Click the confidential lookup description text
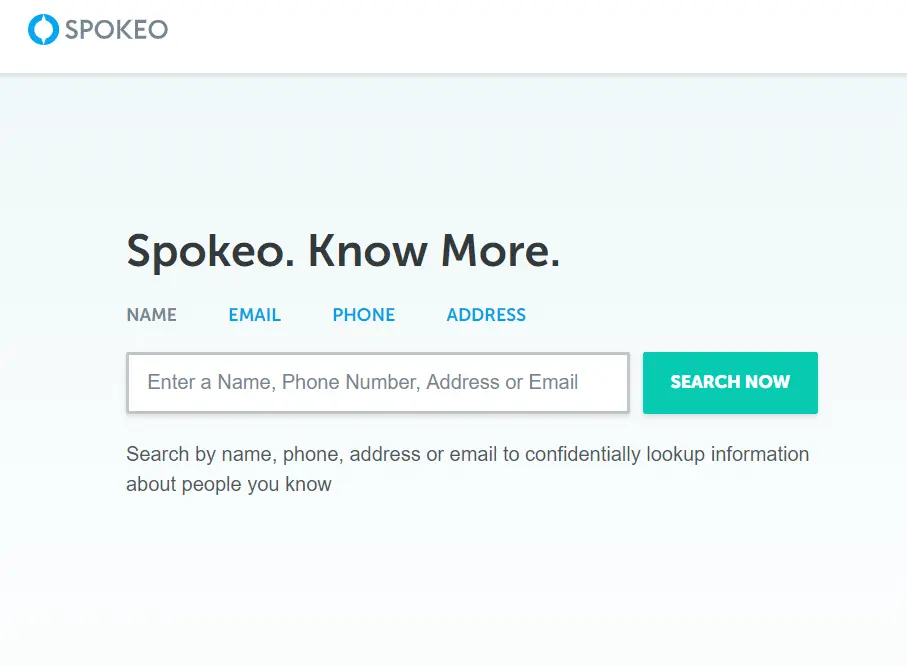The image size is (907, 666). 467,468
